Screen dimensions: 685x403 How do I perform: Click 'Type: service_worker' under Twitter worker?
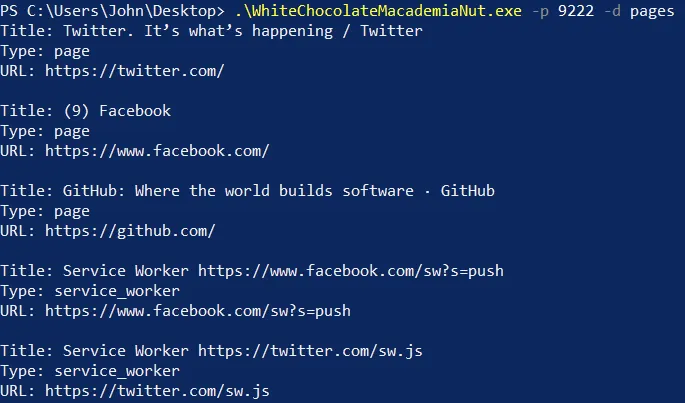coord(90,371)
